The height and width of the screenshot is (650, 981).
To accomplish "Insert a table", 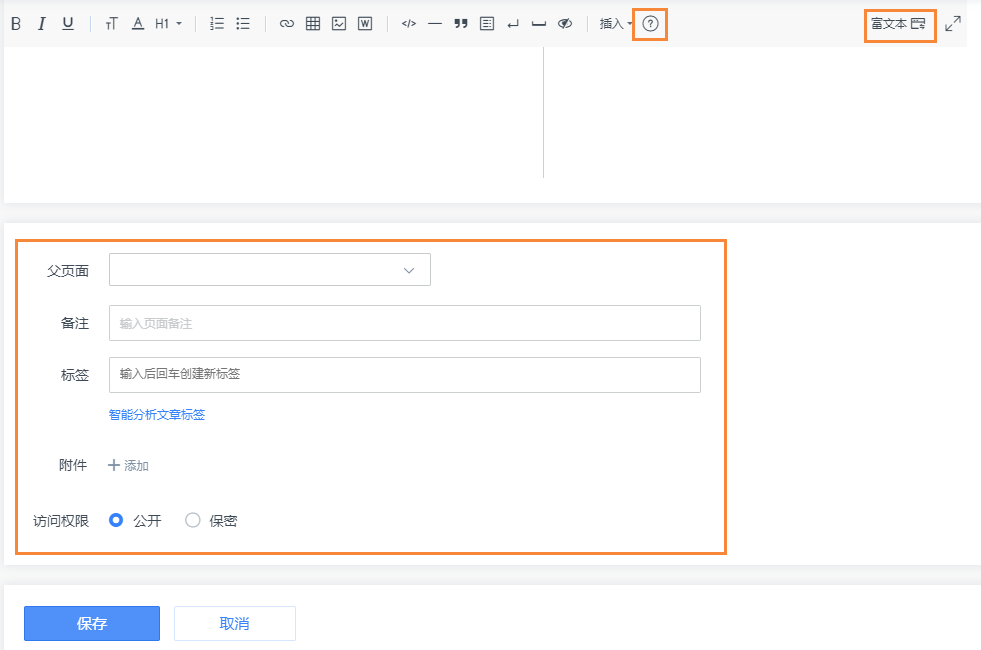I will coord(313,24).
